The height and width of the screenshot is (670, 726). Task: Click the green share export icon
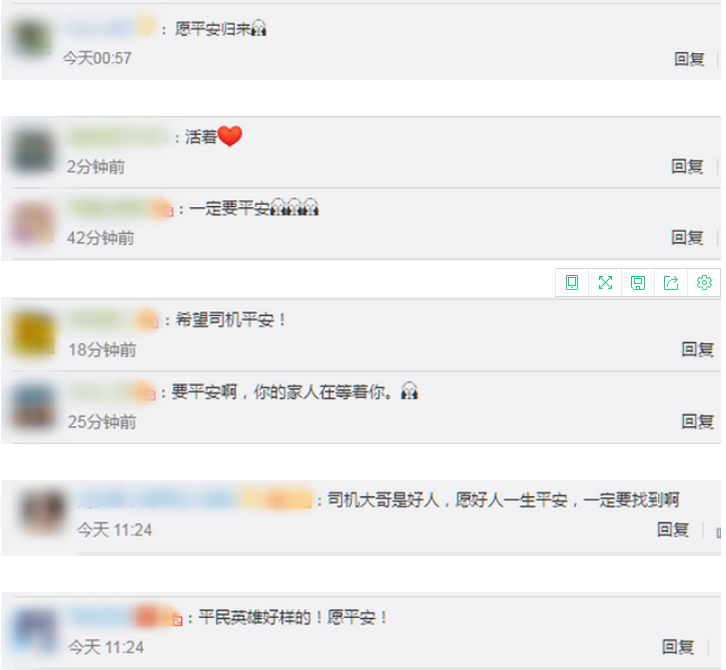pos(671,282)
